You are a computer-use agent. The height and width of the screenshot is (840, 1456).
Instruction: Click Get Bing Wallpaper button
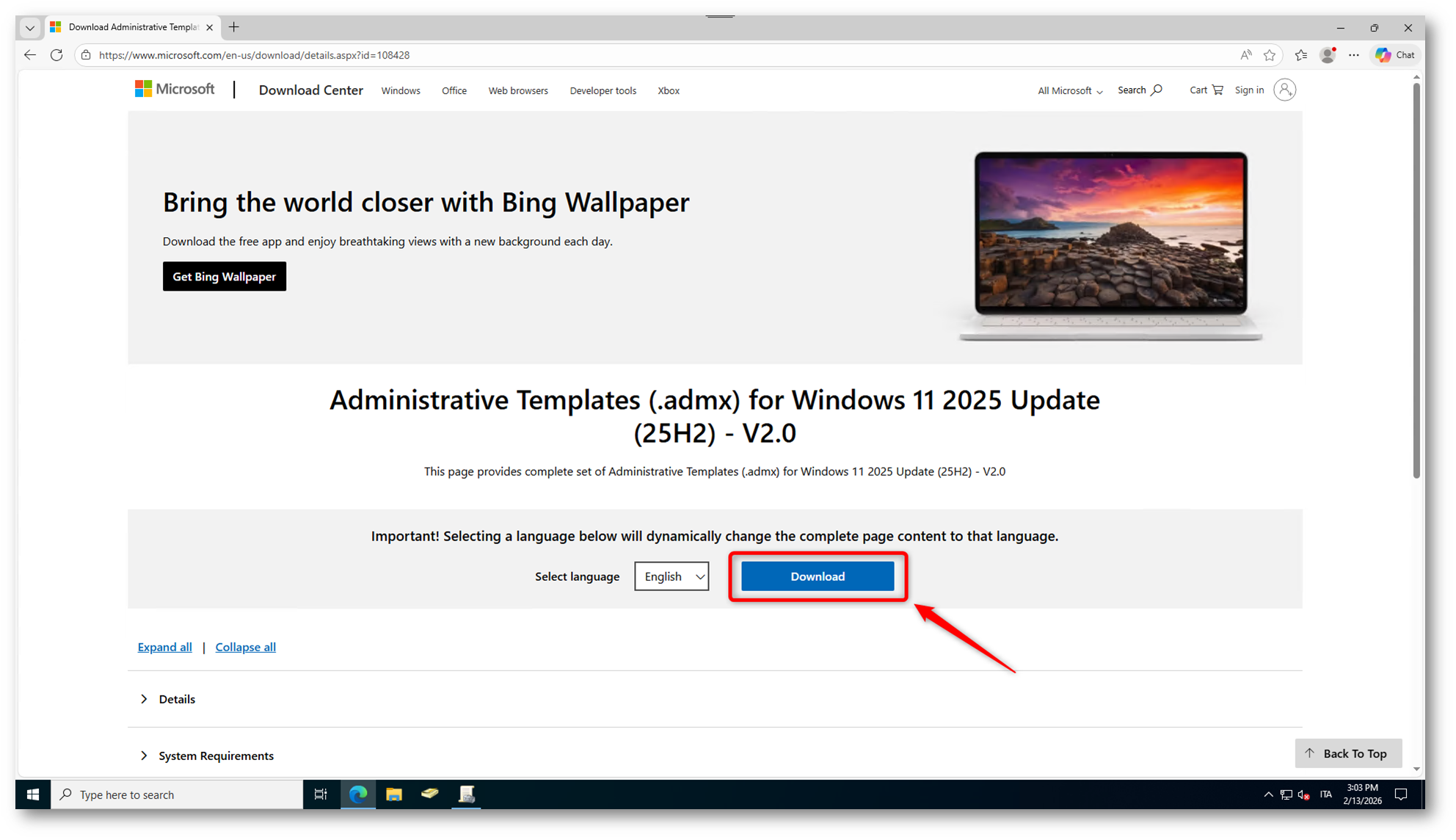pos(224,277)
